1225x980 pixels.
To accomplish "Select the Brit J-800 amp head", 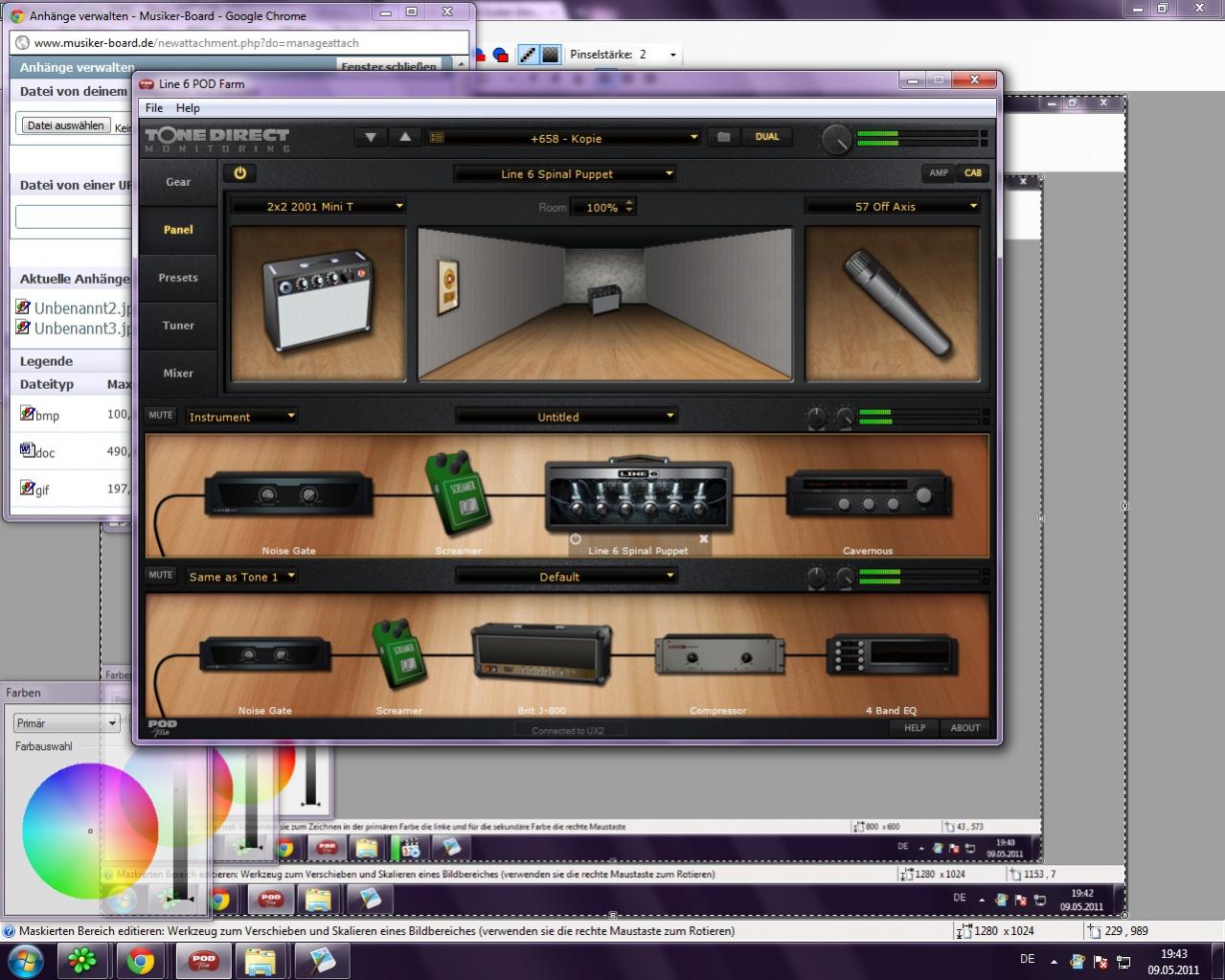I will 541,653.
